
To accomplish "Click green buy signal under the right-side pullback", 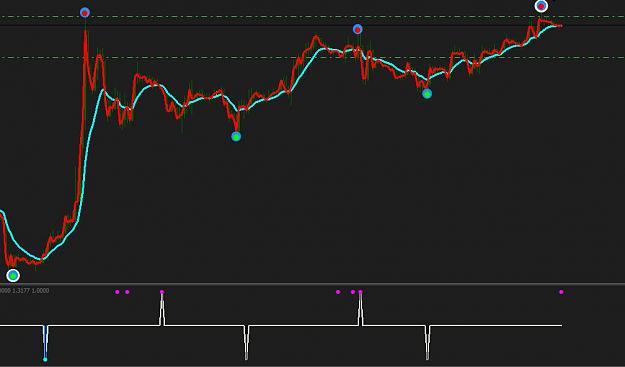I will tap(427, 94).
